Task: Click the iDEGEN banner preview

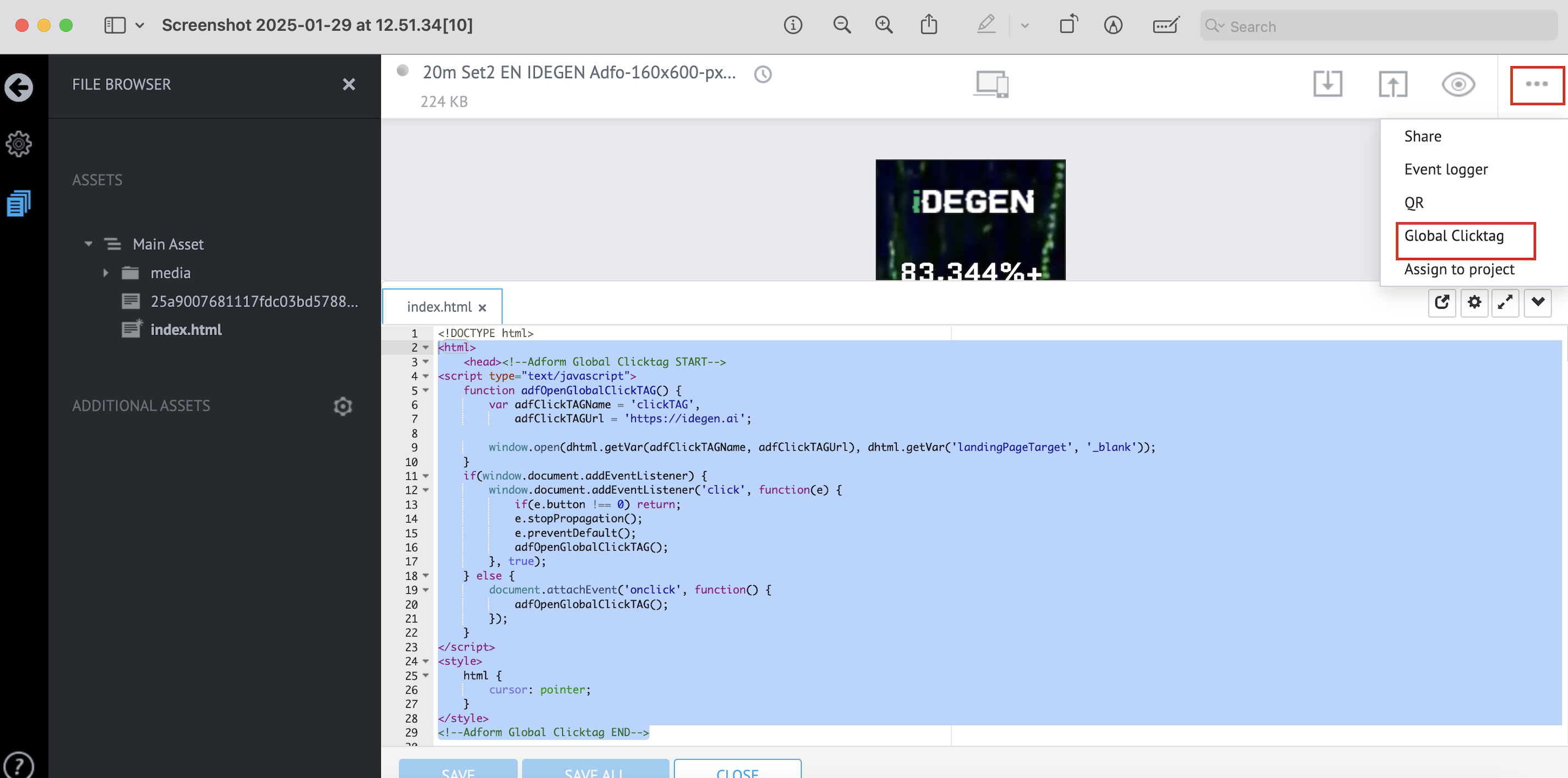Action: click(x=971, y=220)
